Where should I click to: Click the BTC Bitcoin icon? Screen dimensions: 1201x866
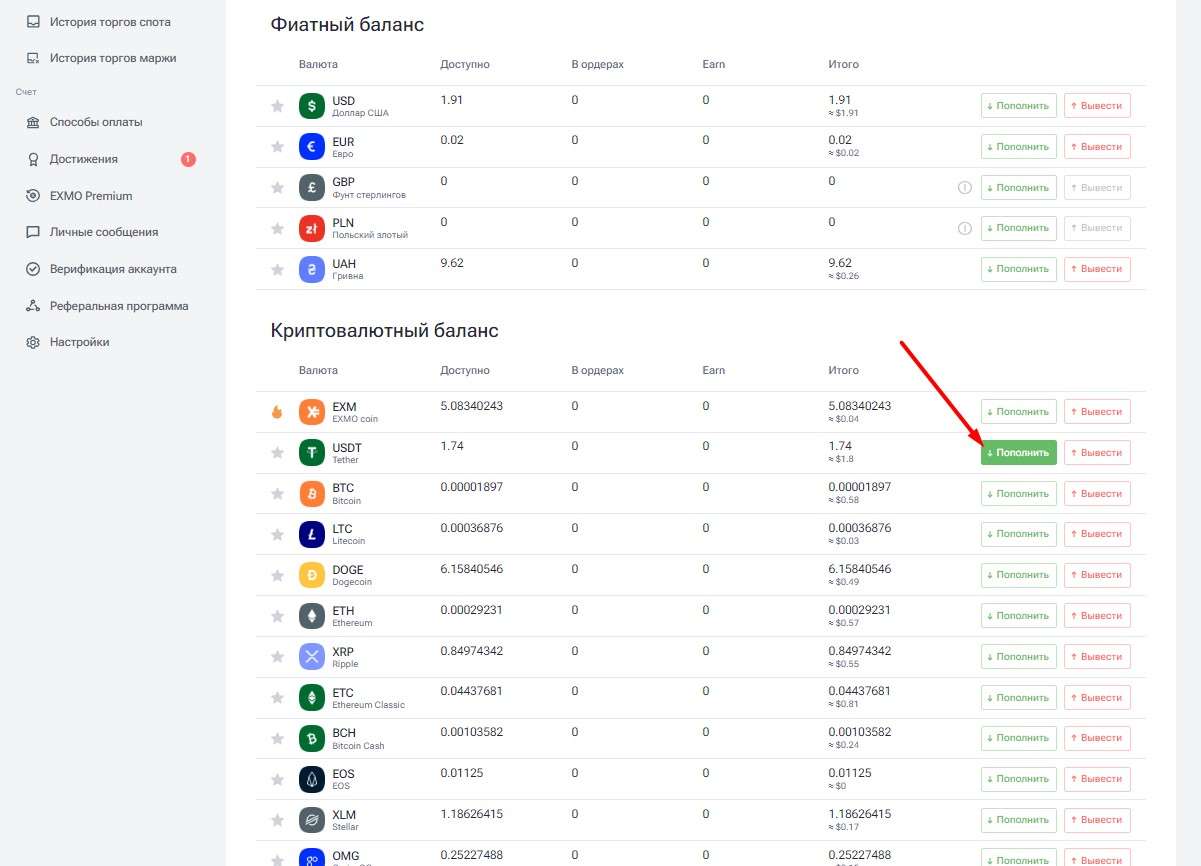click(x=312, y=494)
